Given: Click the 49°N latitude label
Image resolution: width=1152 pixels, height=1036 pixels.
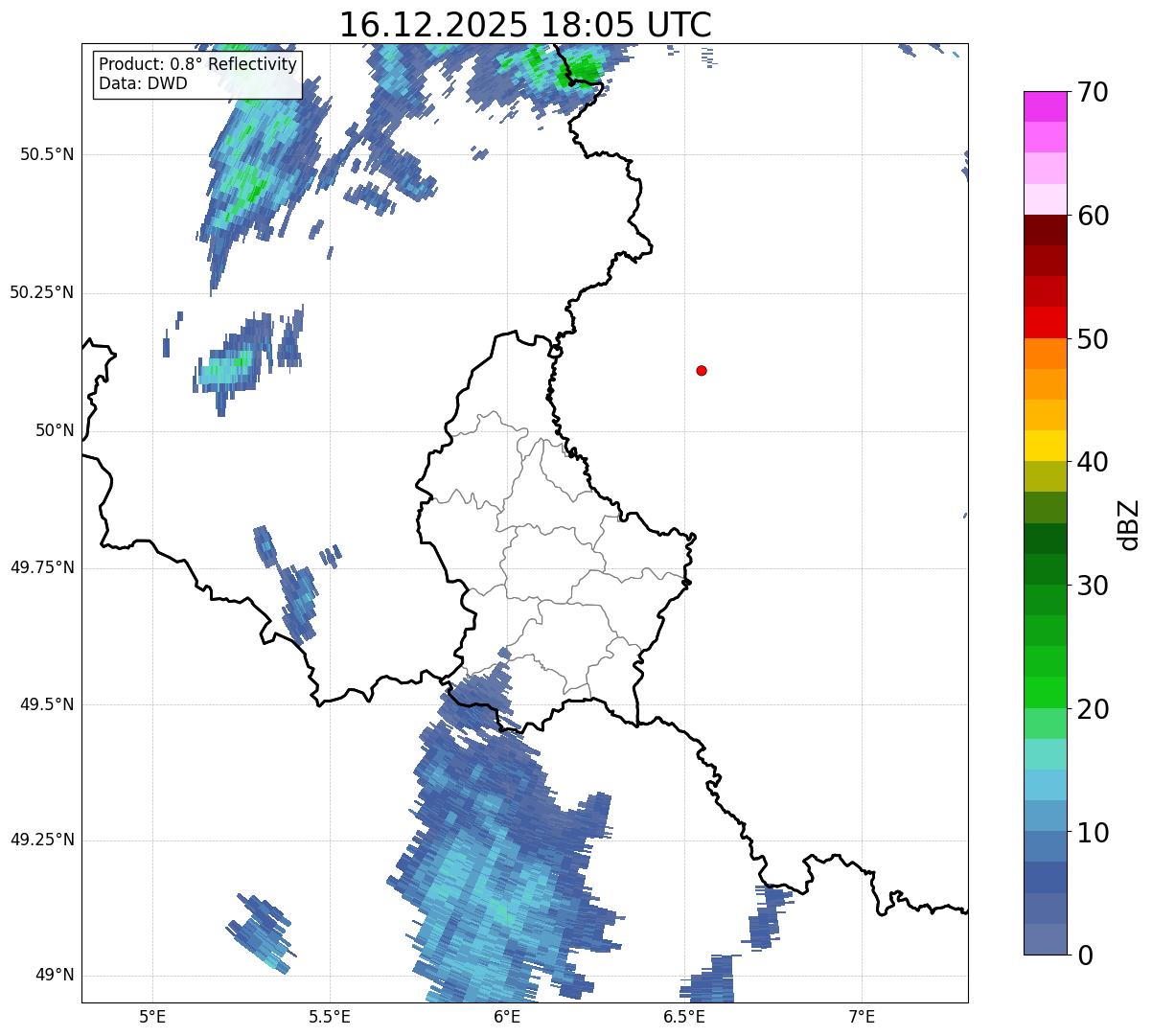Looking at the screenshot, I should click(x=55, y=975).
